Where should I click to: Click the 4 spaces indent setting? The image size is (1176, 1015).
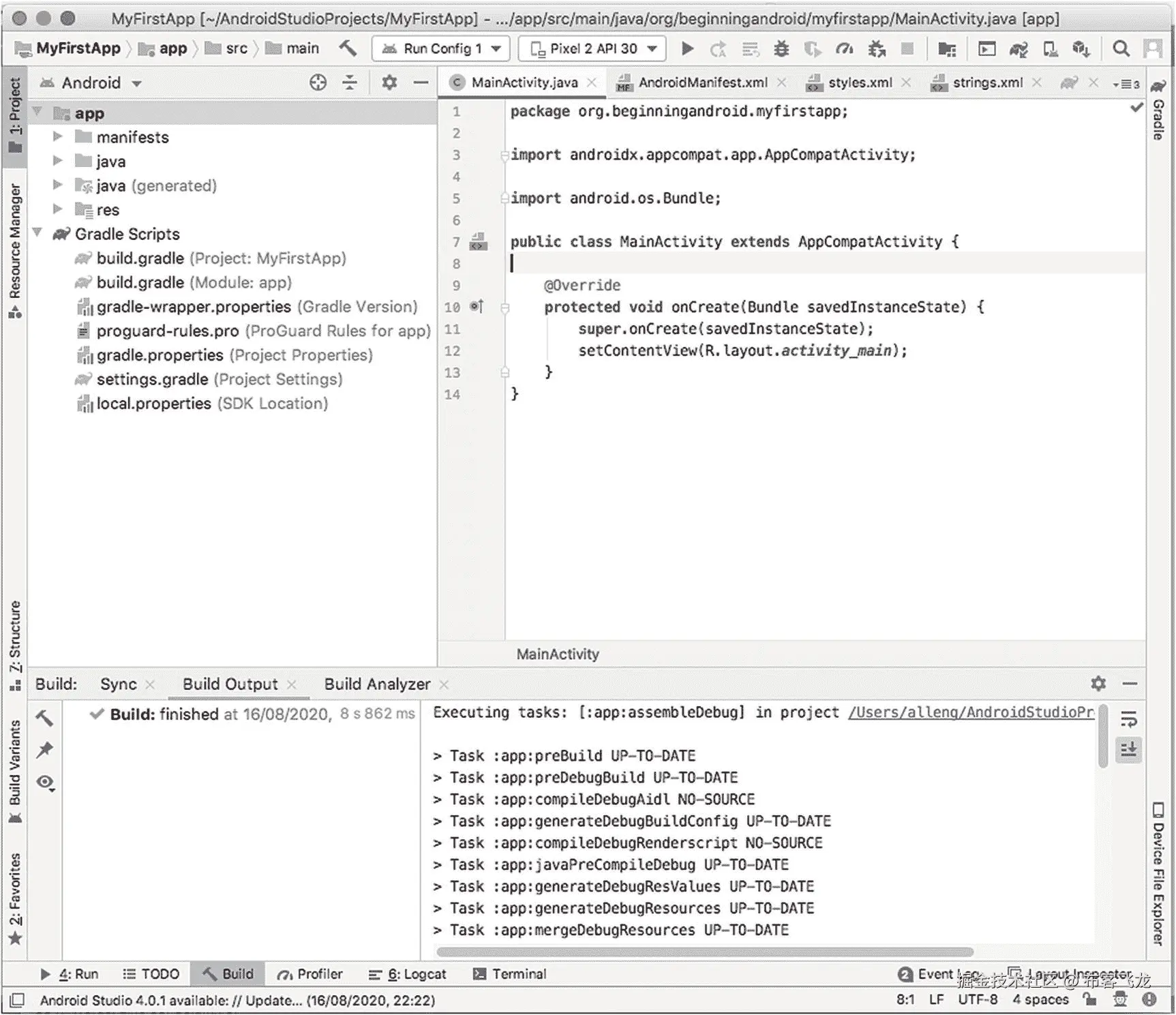[1040, 999]
